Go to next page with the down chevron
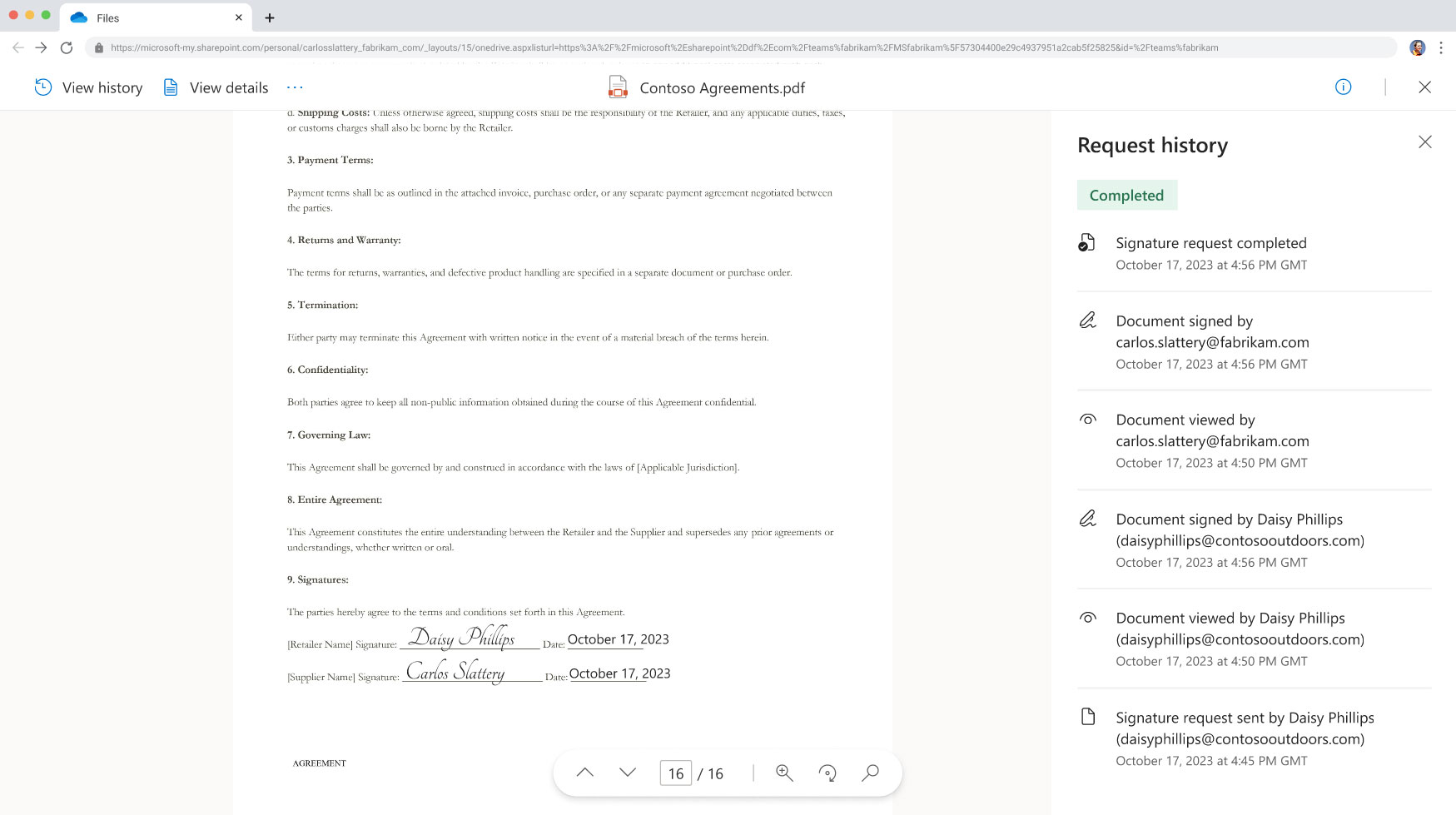This screenshot has height=815, width=1456. (626, 773)
